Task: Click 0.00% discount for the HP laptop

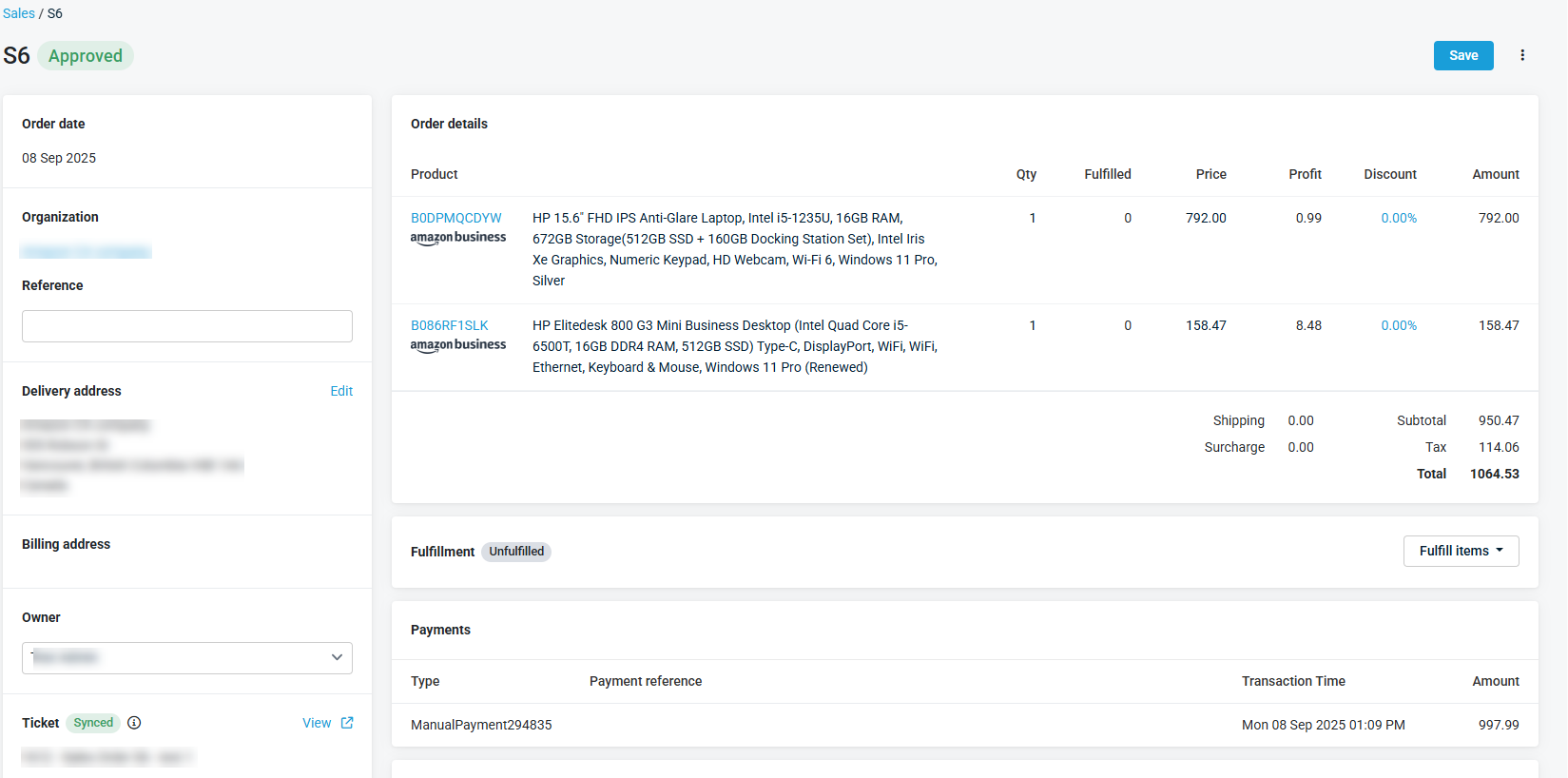Action: [x=1398, y=218]
